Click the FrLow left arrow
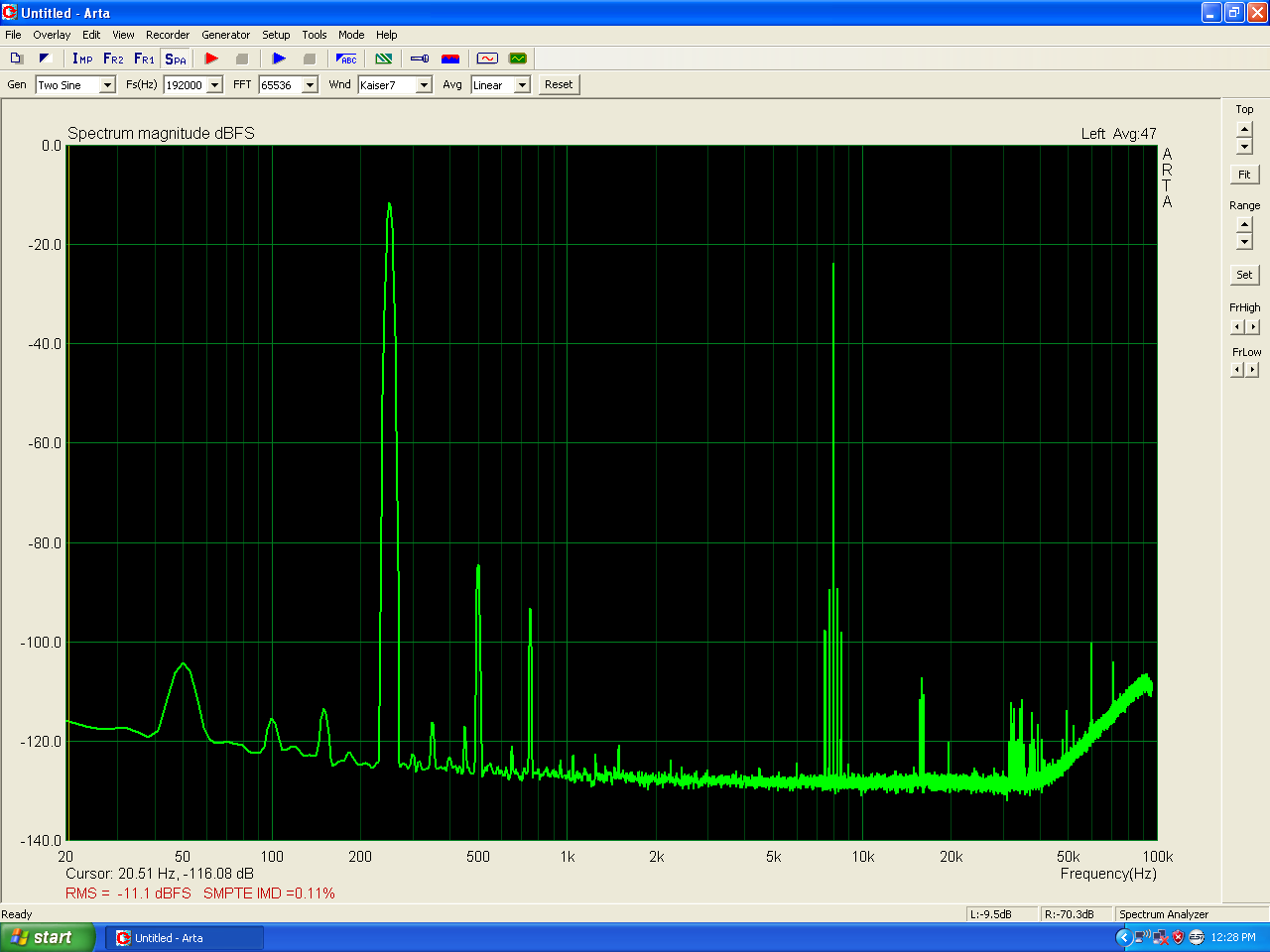Viewport: 1270px width, 952px height. point(1237,369)
